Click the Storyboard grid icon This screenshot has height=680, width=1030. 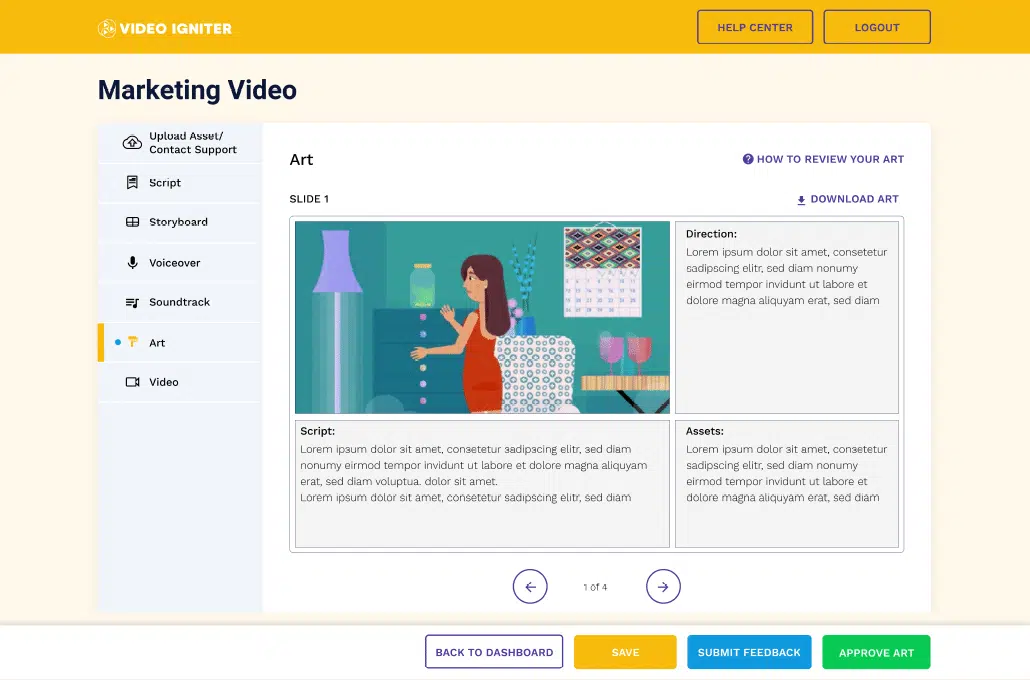pos(131,222)
